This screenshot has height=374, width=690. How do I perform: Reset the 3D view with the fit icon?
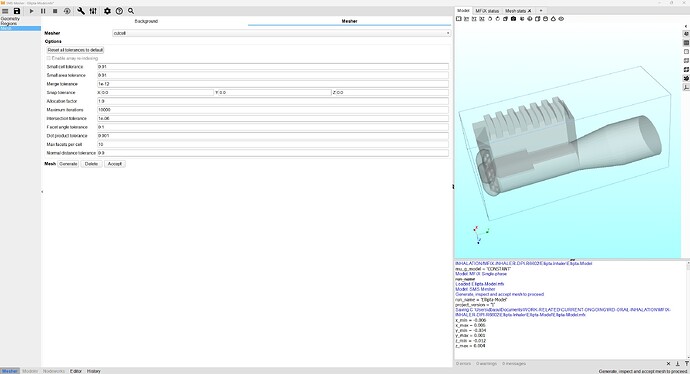click(x=459, y=19)
